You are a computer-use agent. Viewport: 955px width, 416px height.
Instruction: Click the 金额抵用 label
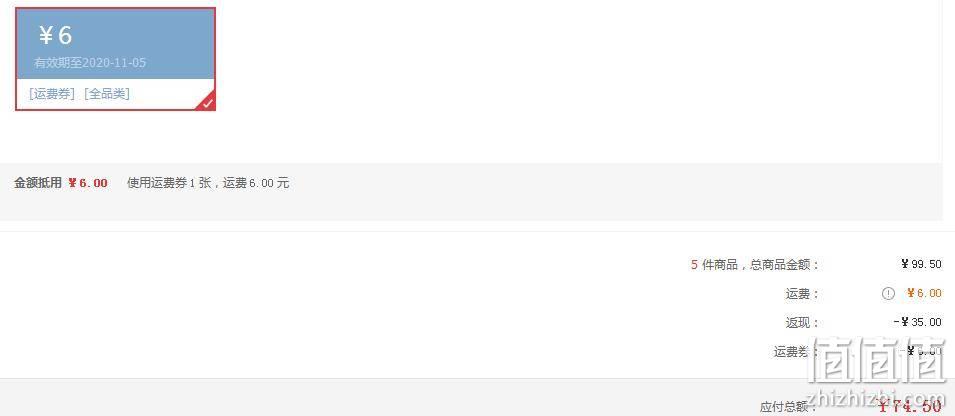[38, 183]
